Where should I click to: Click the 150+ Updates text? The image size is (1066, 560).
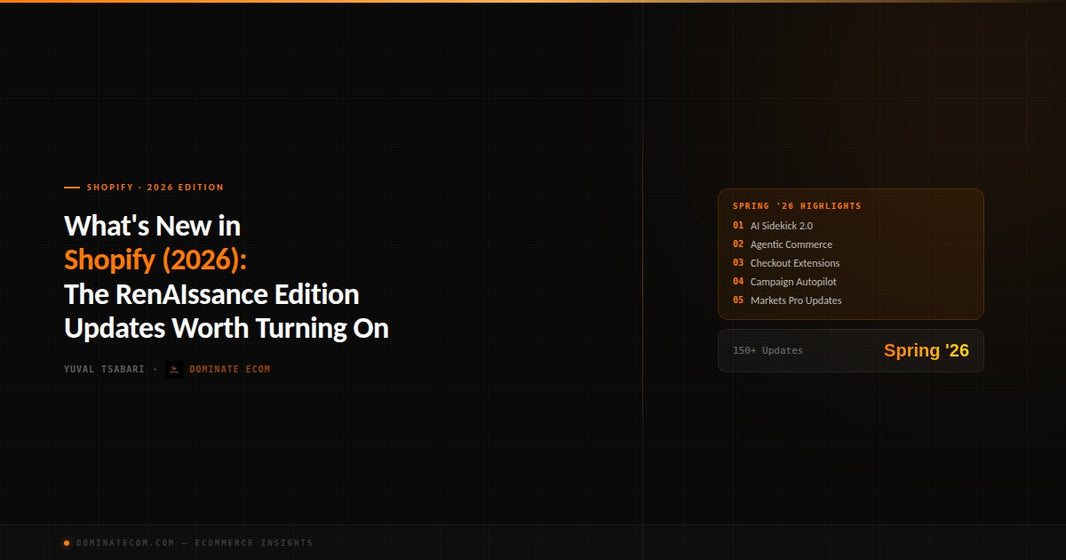768,351
